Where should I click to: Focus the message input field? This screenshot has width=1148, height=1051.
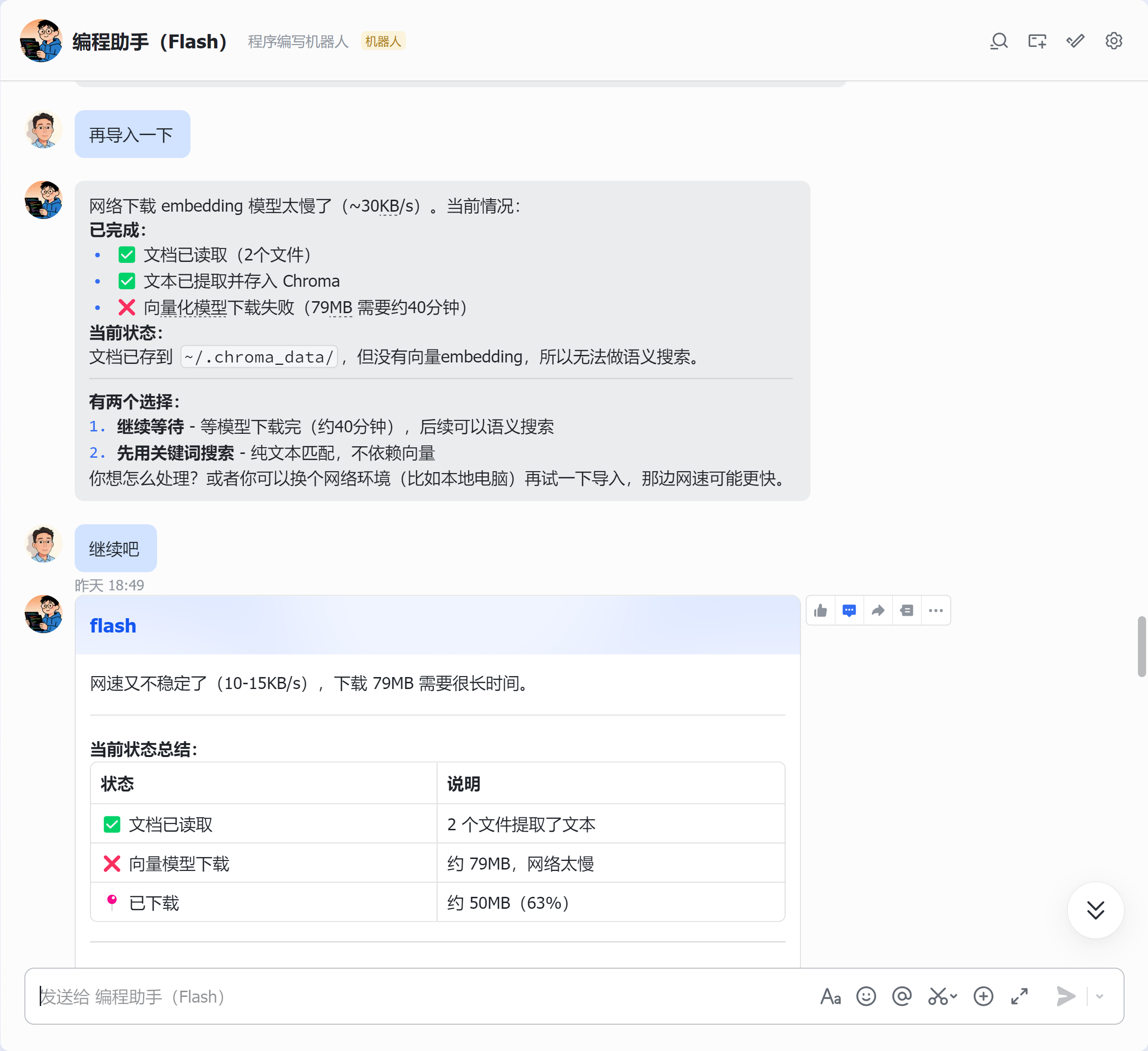[x=421, y=996]
